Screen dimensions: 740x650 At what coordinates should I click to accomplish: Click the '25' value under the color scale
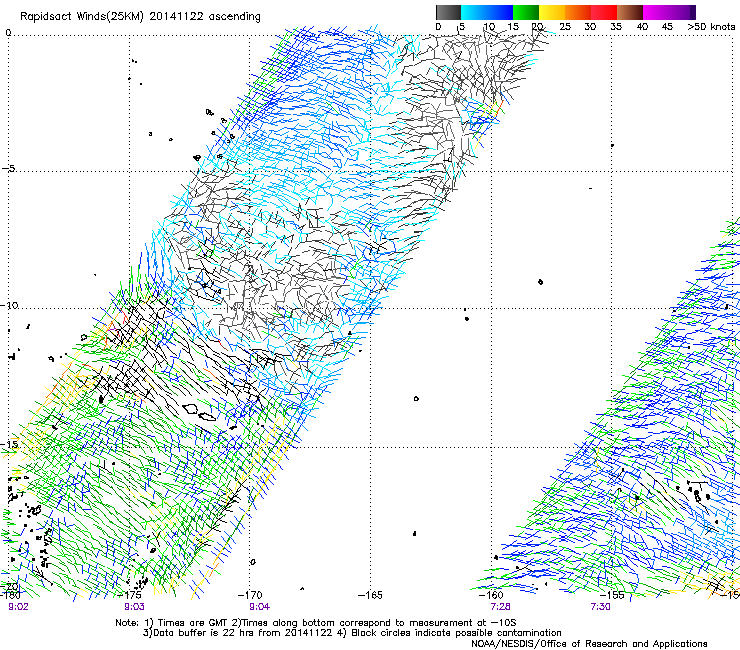point(565,27)
